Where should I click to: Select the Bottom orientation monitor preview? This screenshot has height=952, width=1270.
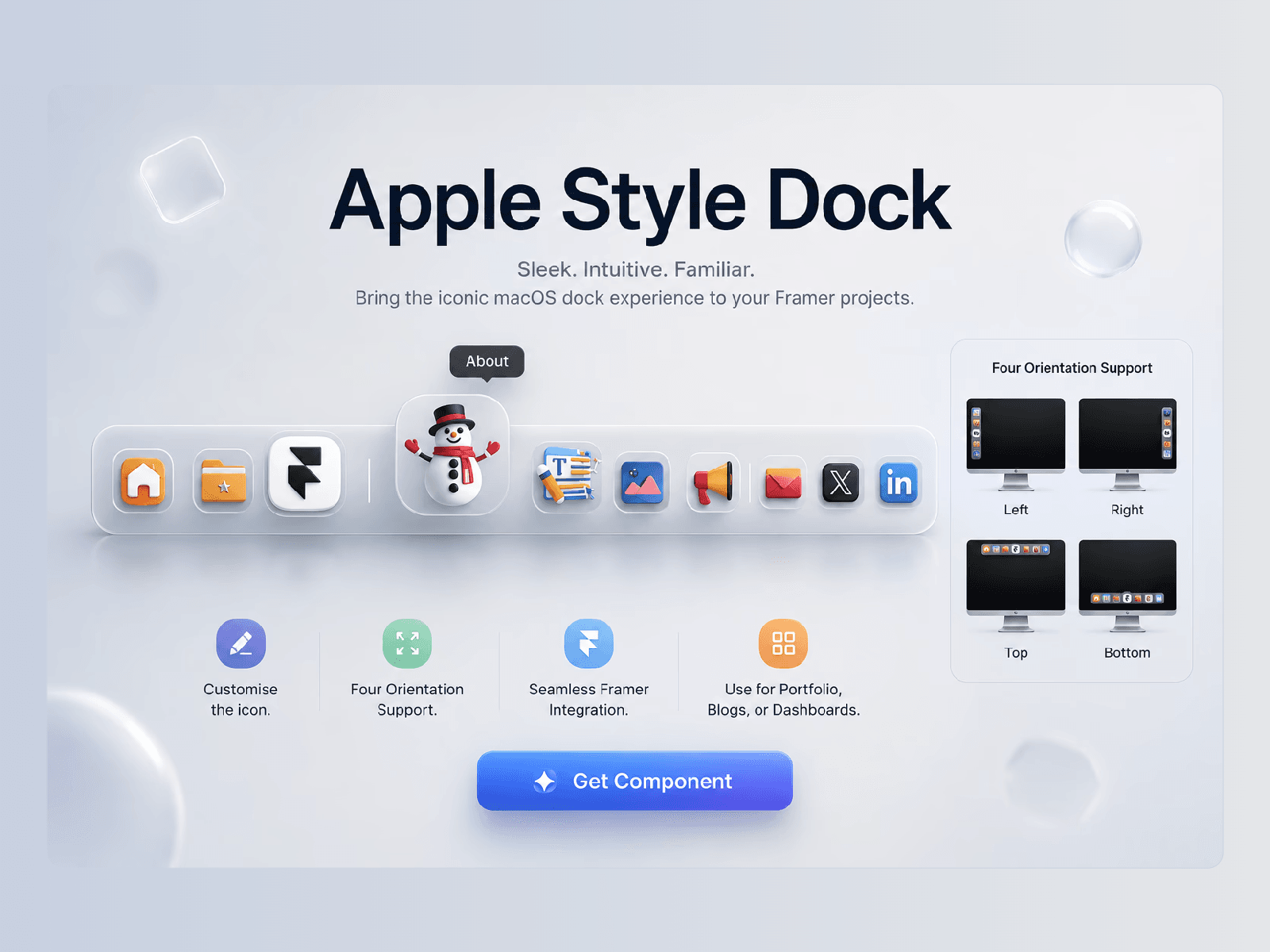click(1127, 585)
